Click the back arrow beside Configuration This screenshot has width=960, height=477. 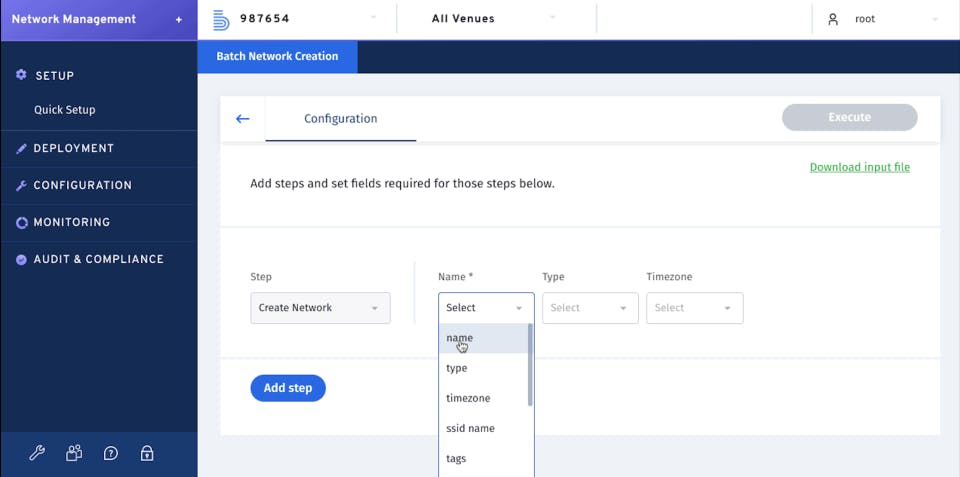pos(242,119)
